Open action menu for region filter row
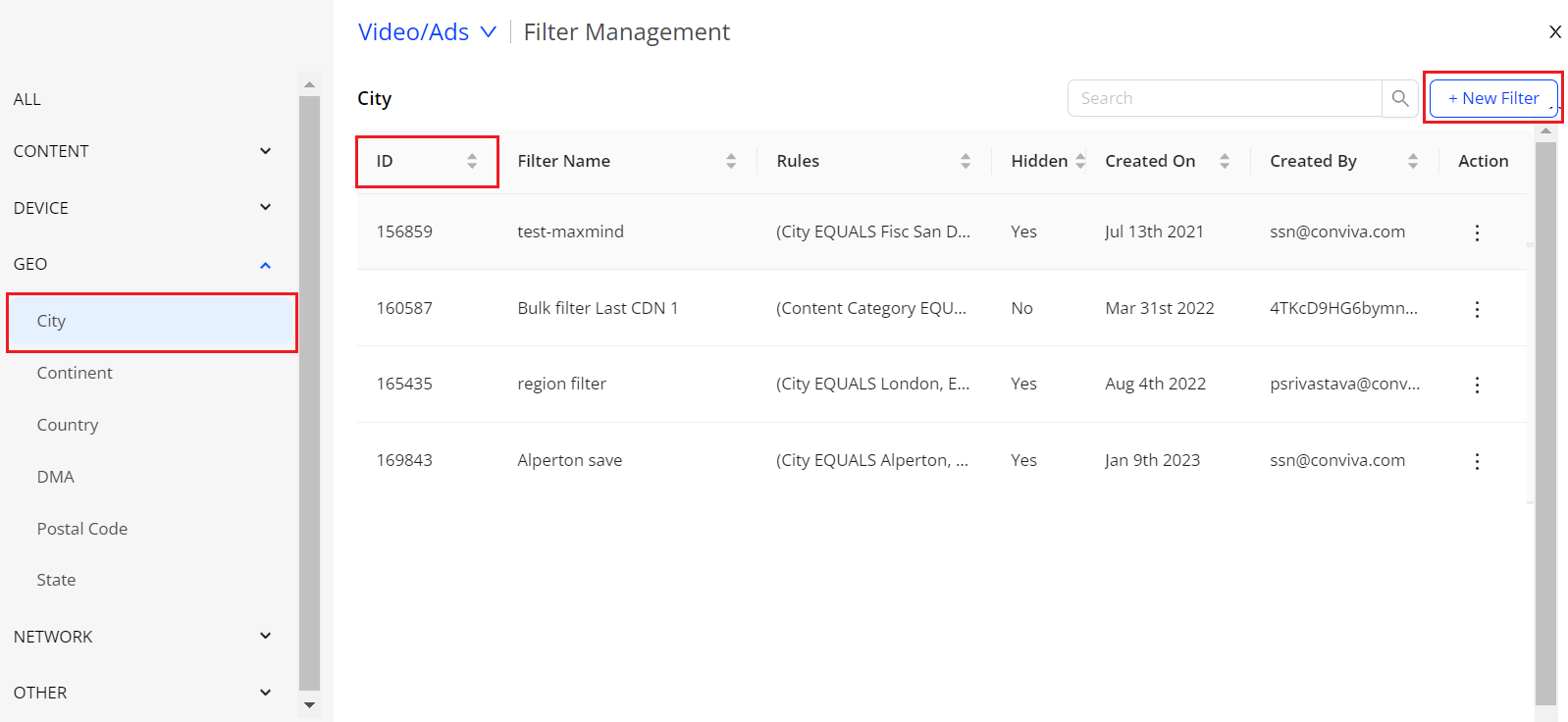 (x=1477, y=385)
